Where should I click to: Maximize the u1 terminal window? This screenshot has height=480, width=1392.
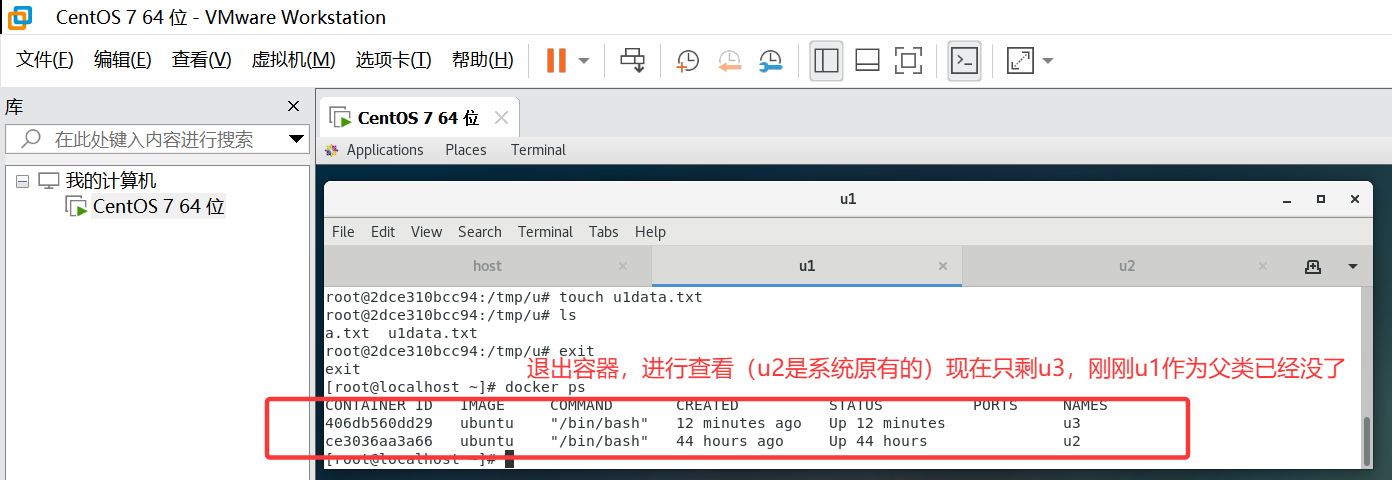[x=1321, y=199]
